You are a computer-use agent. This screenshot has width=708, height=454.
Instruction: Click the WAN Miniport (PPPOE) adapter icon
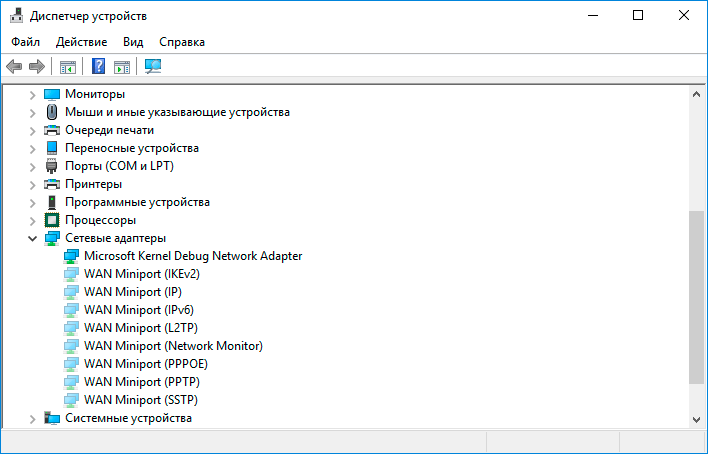[71, 365]
